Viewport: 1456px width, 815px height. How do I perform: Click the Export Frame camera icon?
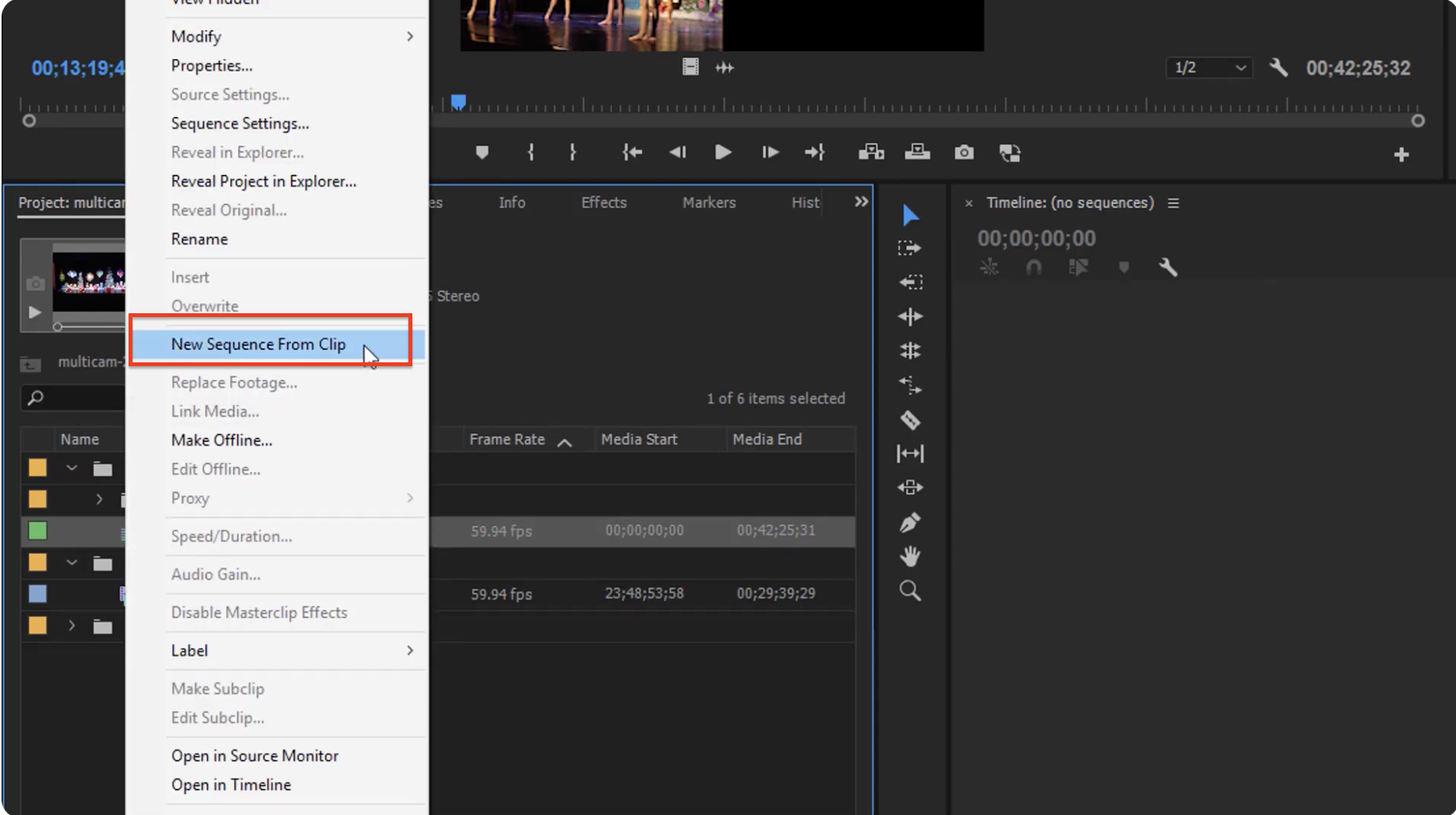(x=964, y=153)
